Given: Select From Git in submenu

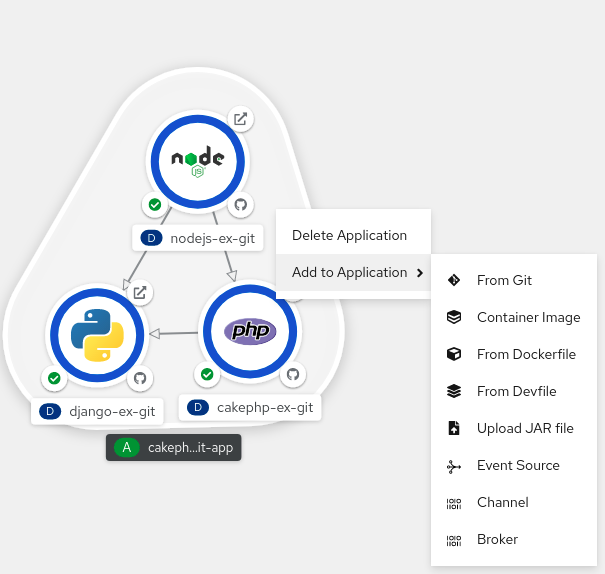Looking at the screenshot, I should point(504,280).
